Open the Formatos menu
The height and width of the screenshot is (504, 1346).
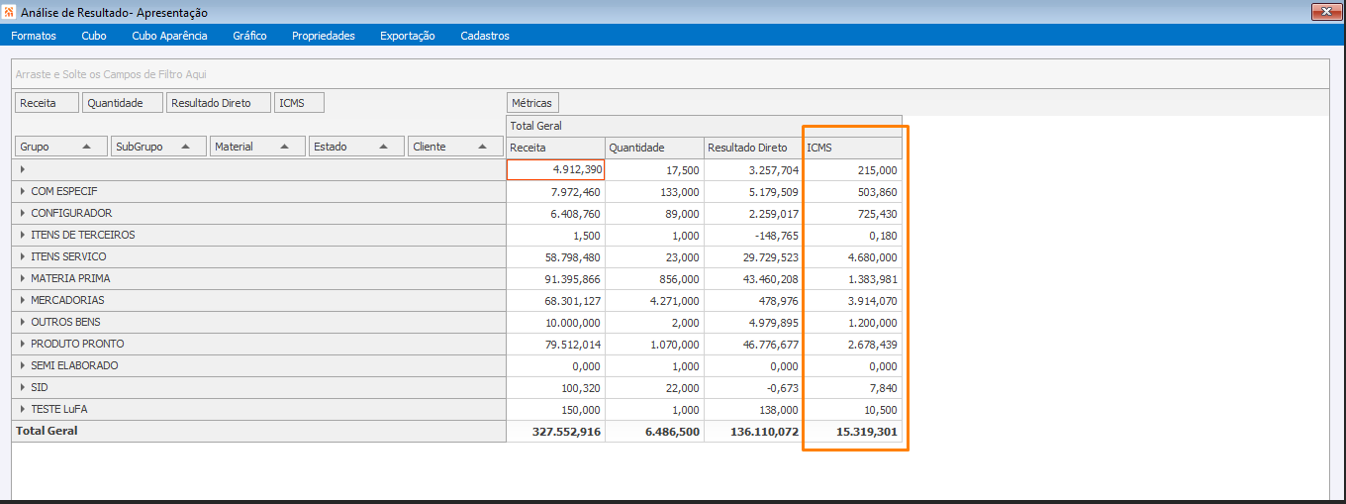click(33, 35)
